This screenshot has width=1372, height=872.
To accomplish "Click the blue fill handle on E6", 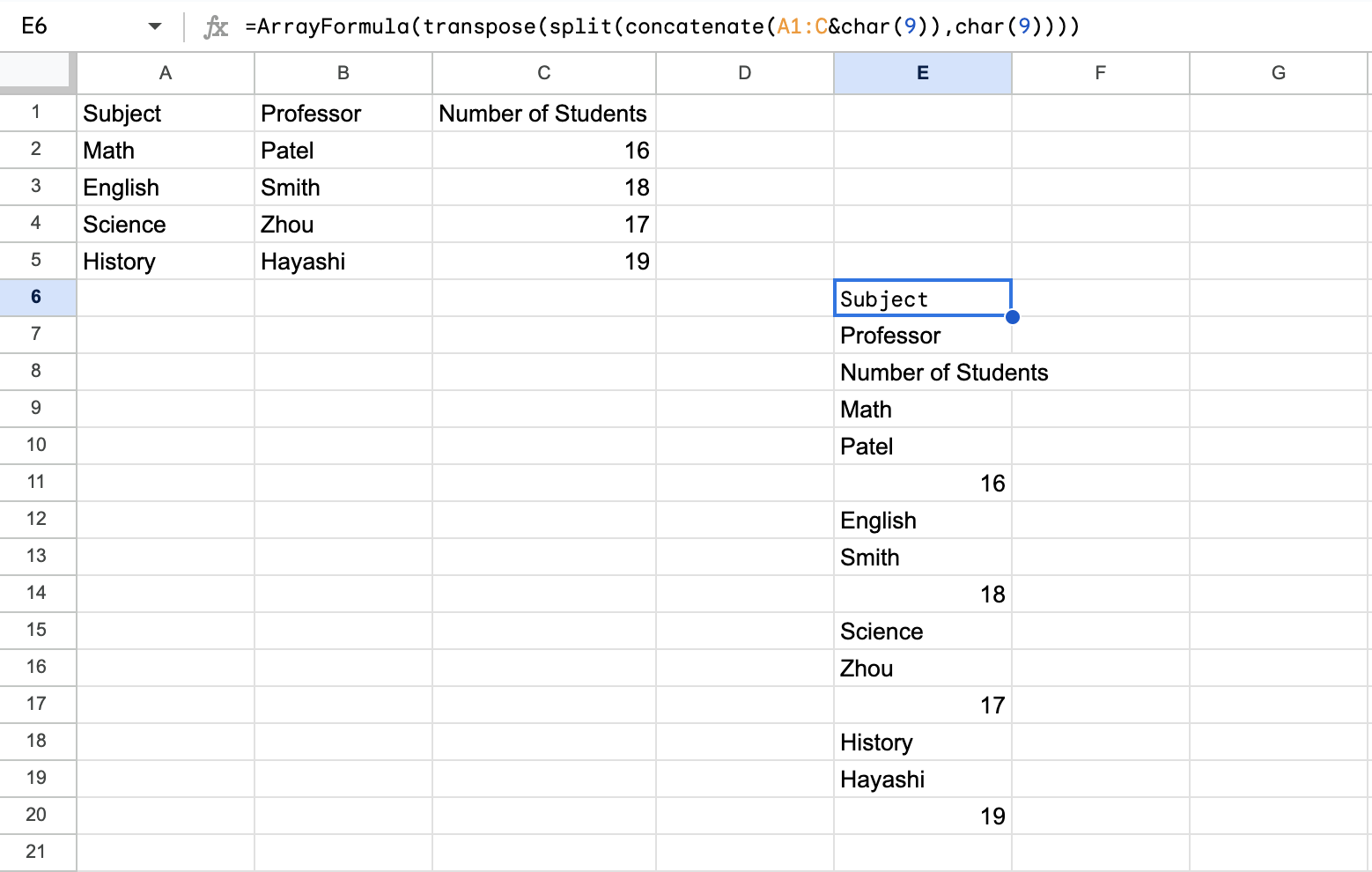I will point(1013,315).
